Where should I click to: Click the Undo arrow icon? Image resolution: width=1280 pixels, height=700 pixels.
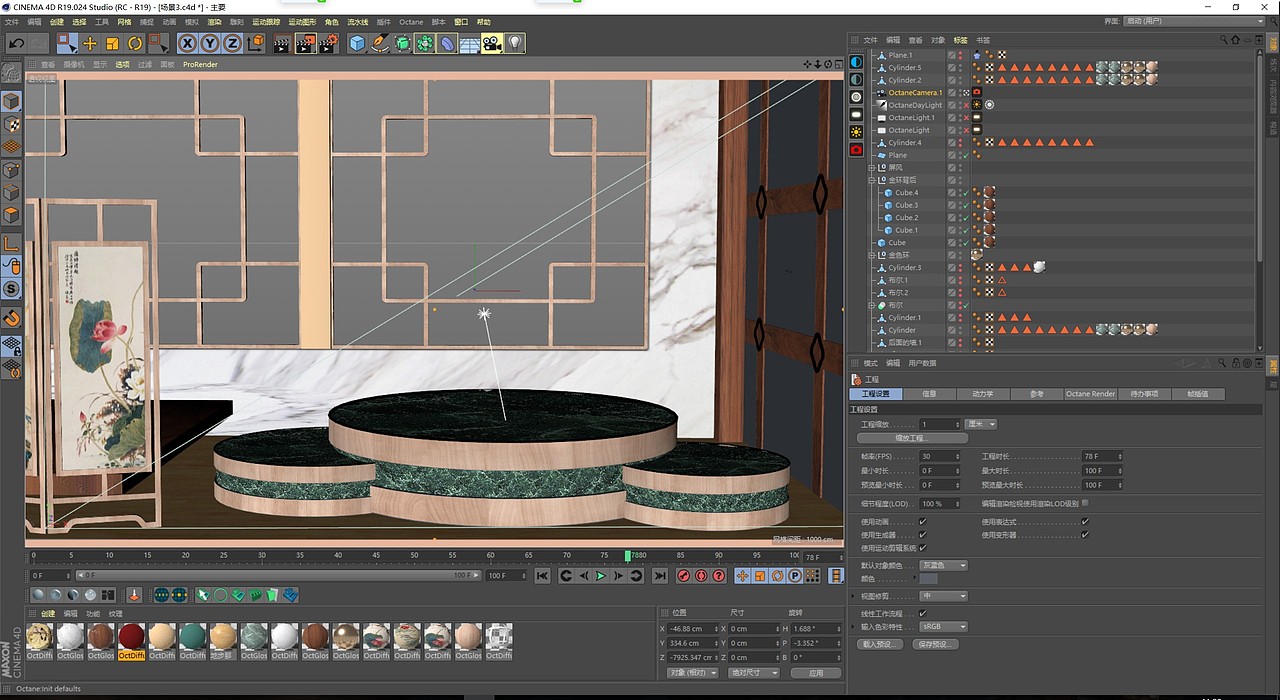[x=17, y=43]
